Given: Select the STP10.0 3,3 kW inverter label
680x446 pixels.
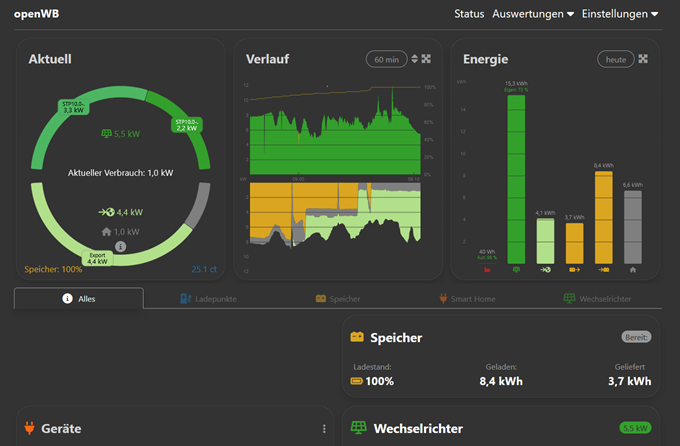Looking at the screenshot, I should coord(74,107).
